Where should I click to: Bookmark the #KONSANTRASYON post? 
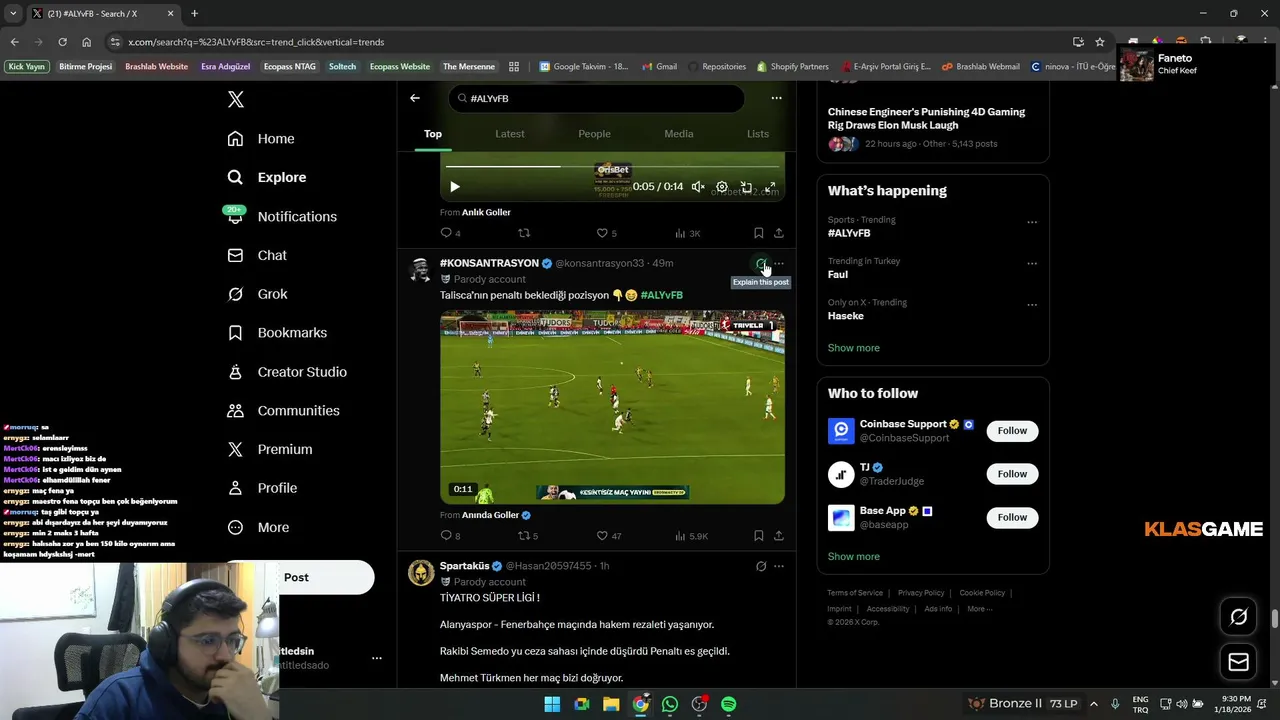[758, 536]
